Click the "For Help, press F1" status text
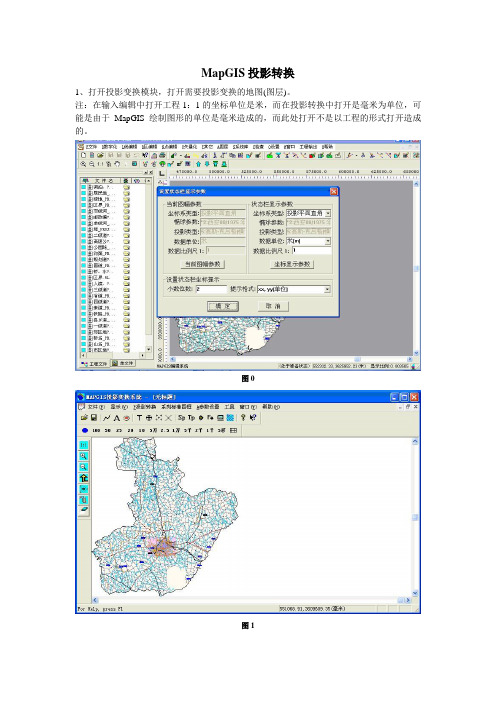The width and height of the screenshot is (496, 702). pyautogui.click(x=100, y=609)
